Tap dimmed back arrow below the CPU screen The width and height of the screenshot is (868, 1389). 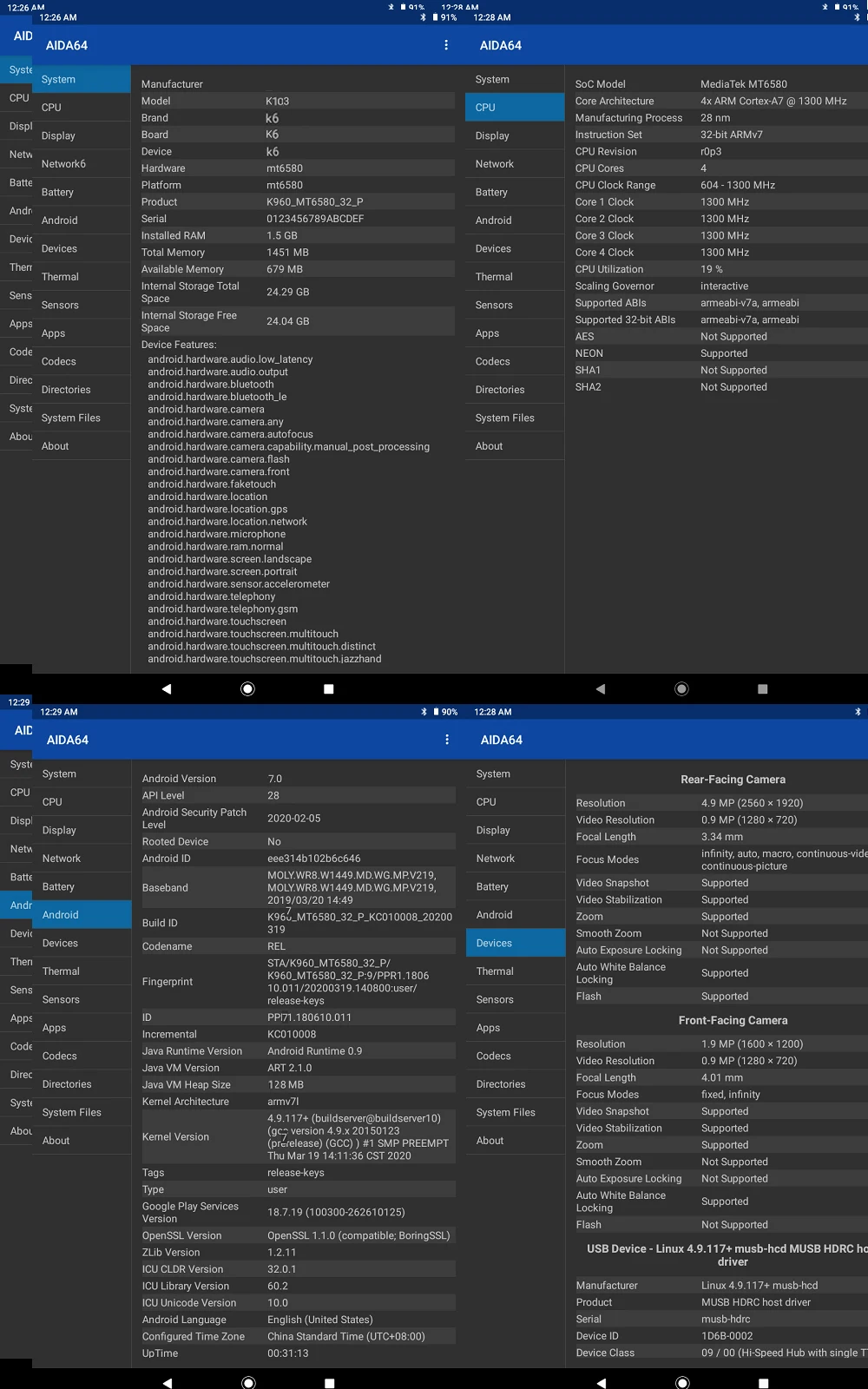(x=601, y=688)
